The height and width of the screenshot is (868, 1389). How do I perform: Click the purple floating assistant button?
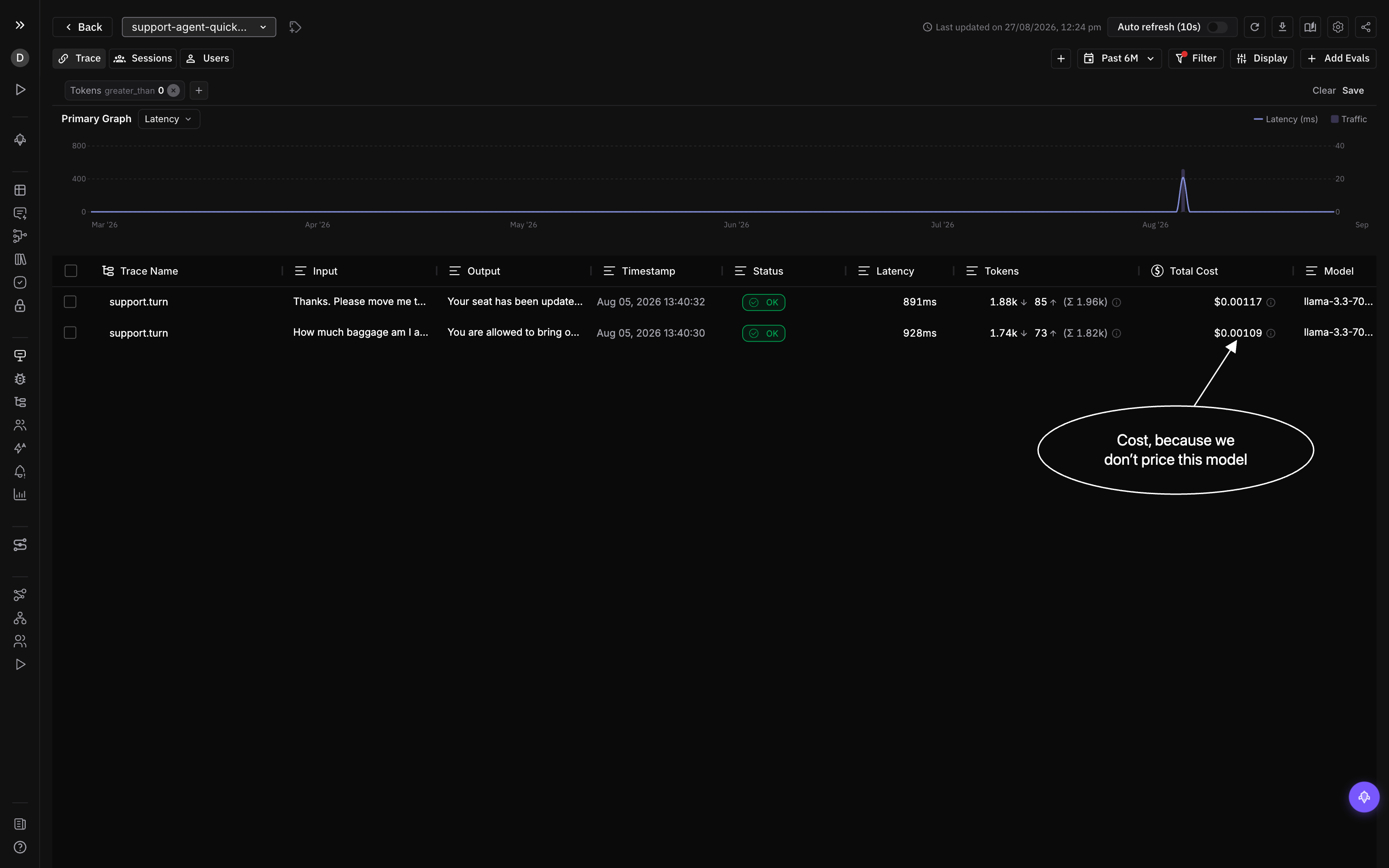[x=1364, y=797]
